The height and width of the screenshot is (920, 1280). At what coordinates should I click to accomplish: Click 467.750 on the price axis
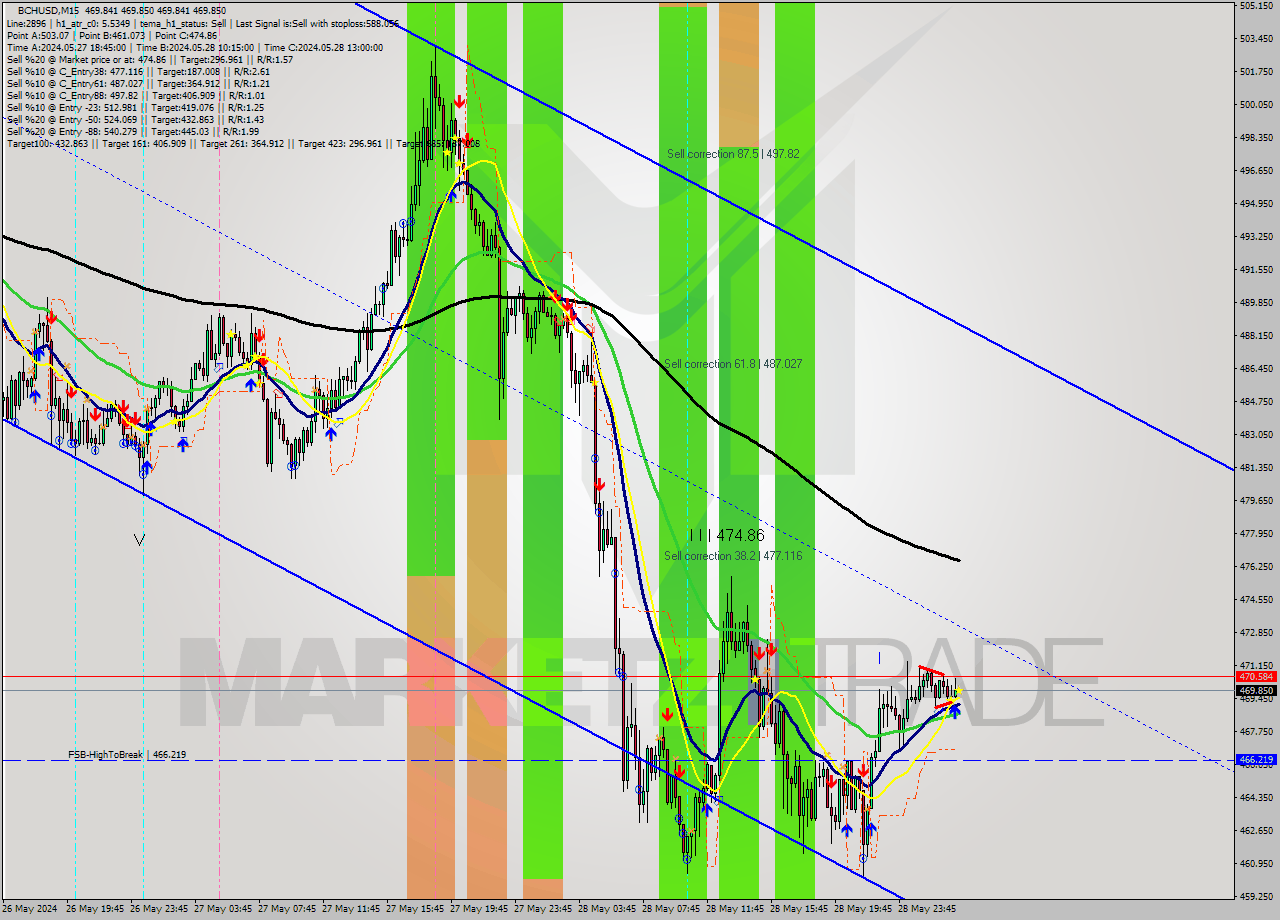[1256, 732]
